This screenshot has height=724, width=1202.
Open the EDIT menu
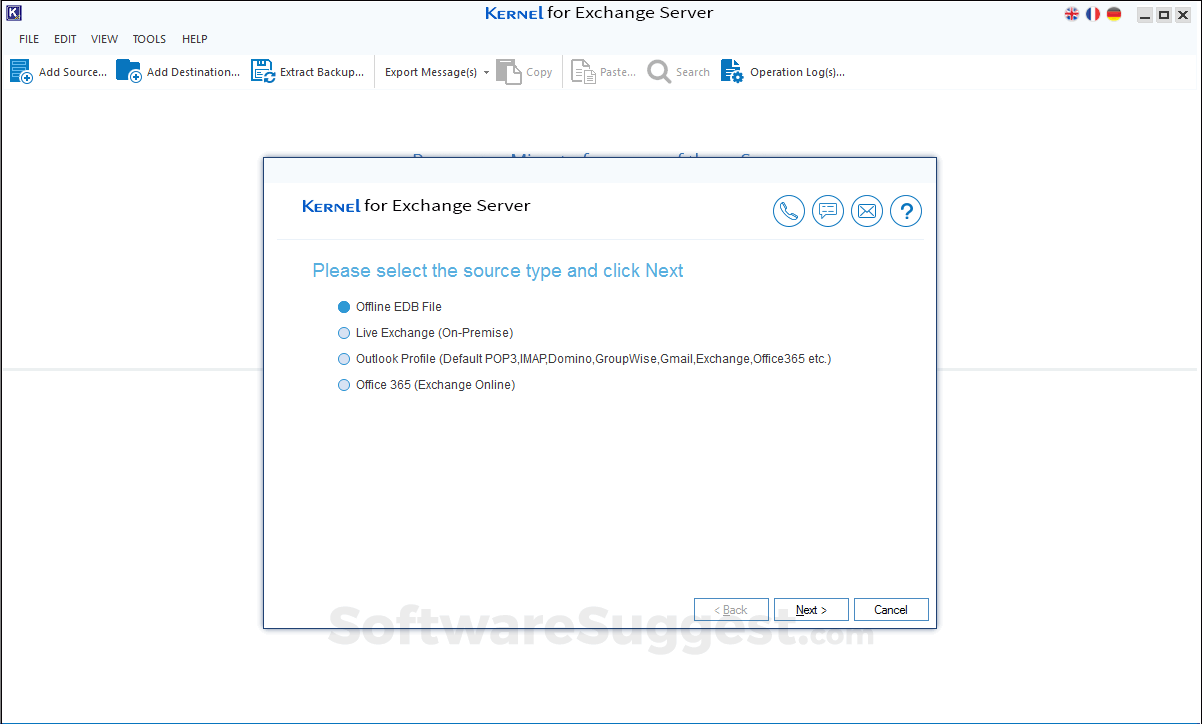(65, 39)
